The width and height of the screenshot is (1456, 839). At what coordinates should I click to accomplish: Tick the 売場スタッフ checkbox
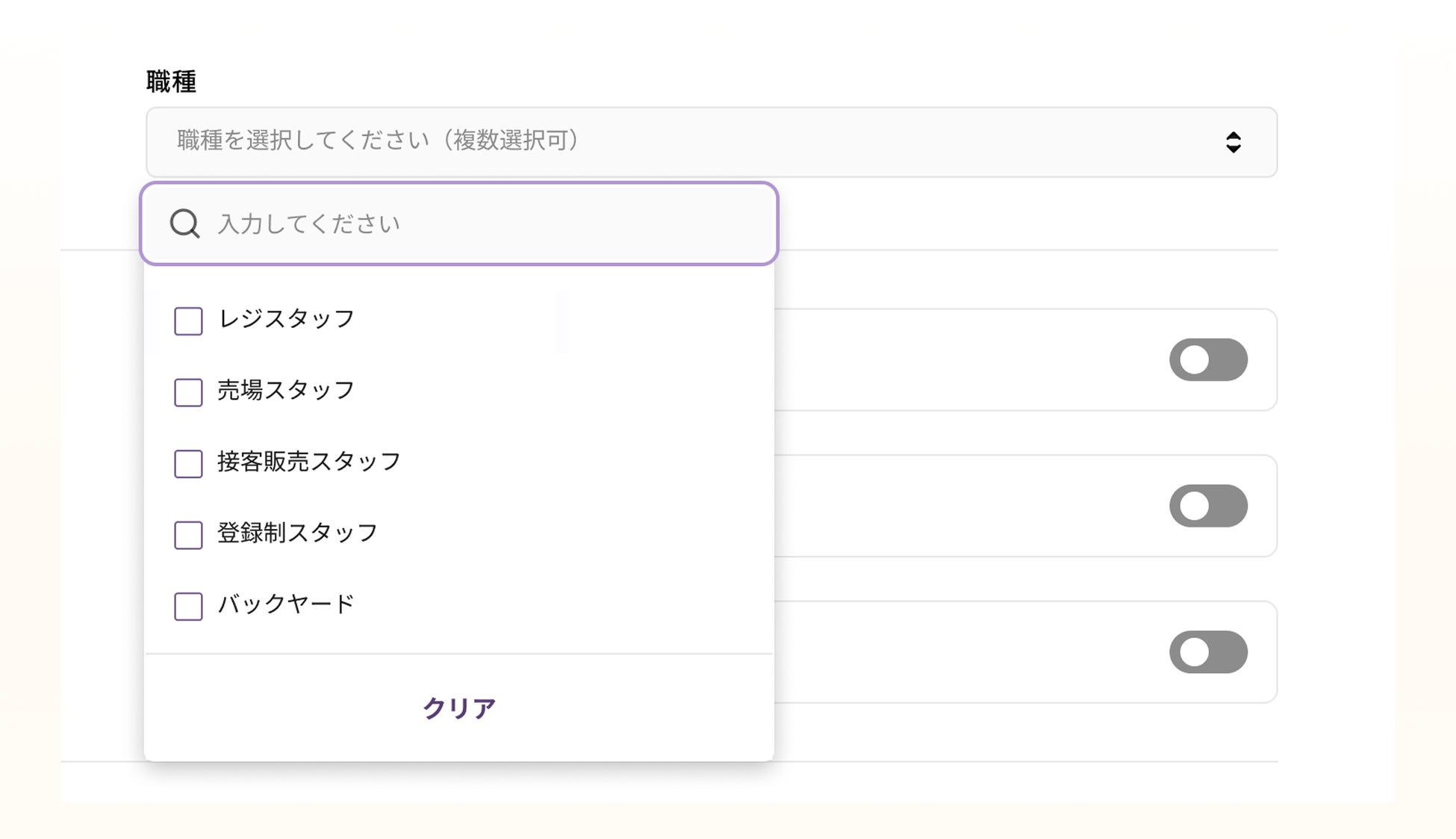click(188, 392)
